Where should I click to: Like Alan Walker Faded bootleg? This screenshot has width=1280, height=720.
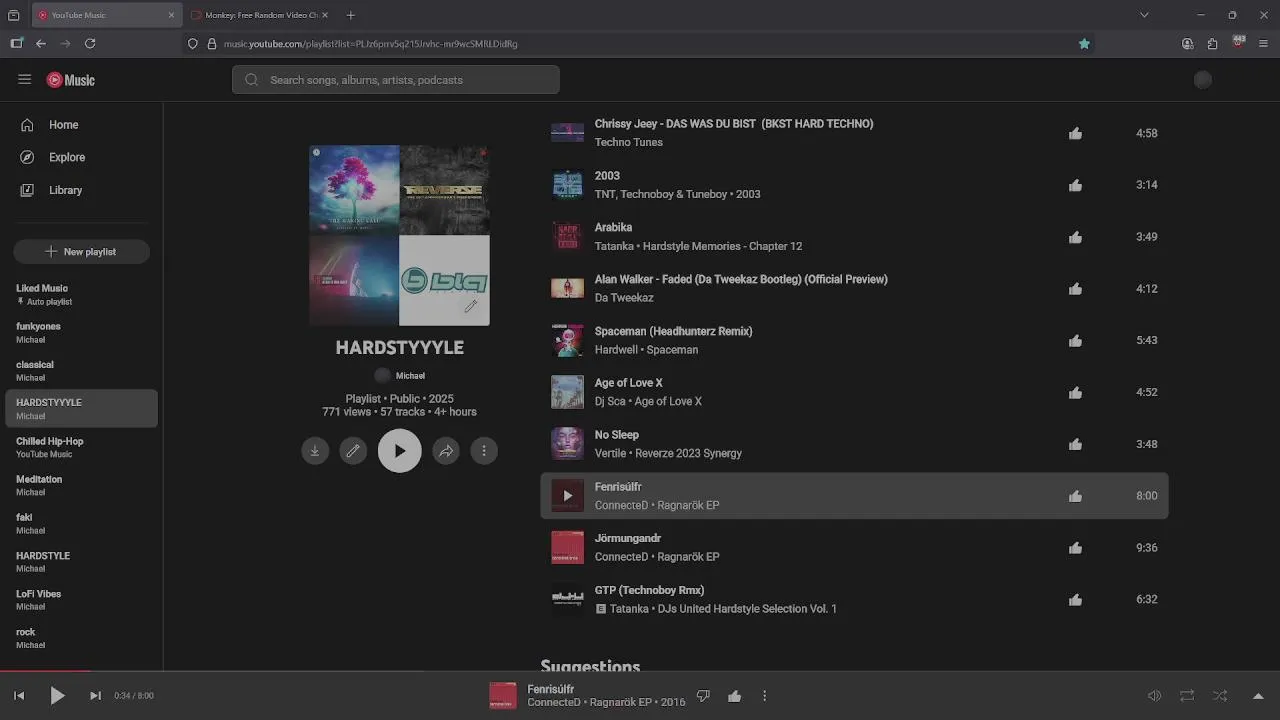click(1075, 289)
